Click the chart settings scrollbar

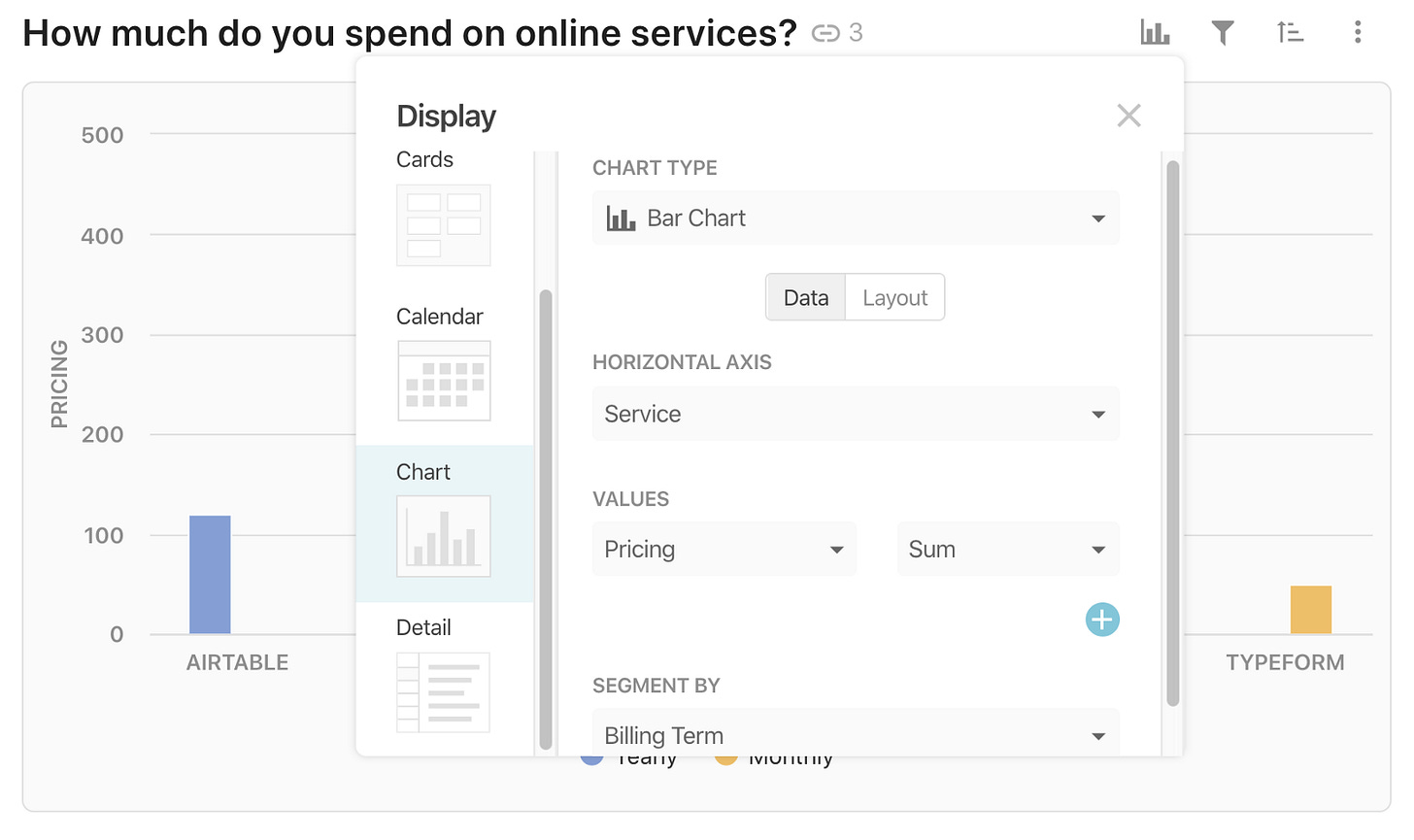pyautogui.click(x=1173, y=433)
